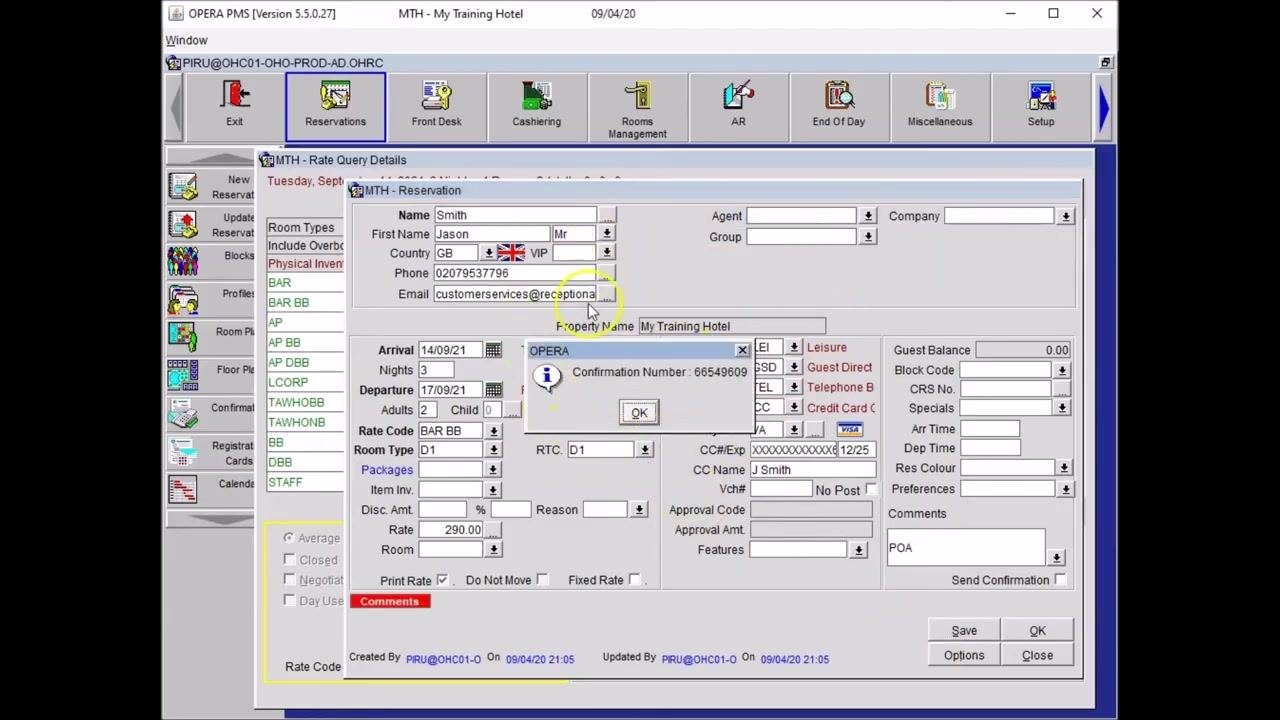Viewport: 1280px width, 720px height.
Task: Open the Profiles sidebar icon
Action: point(183,299)
